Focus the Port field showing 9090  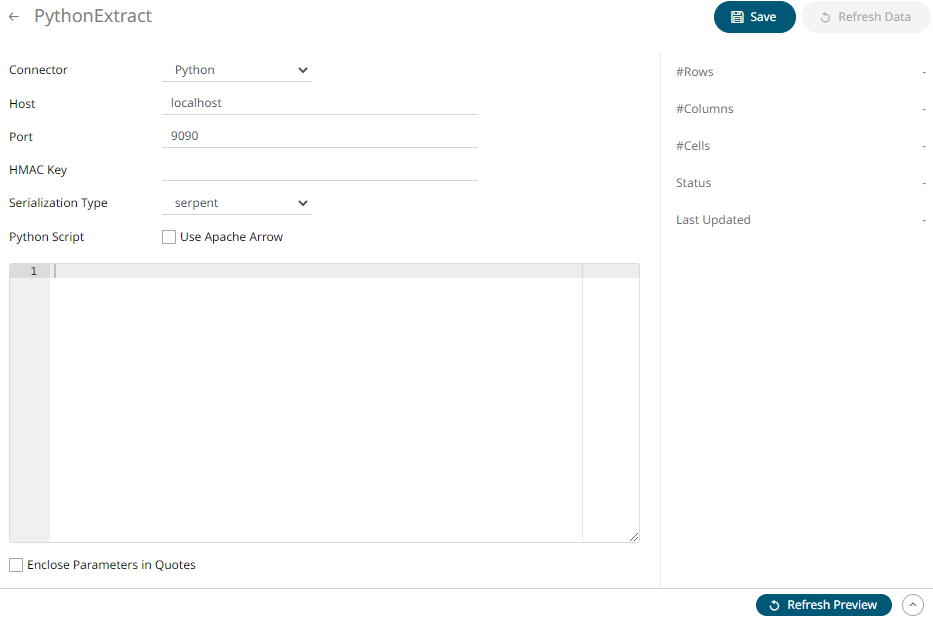(319, 136)
